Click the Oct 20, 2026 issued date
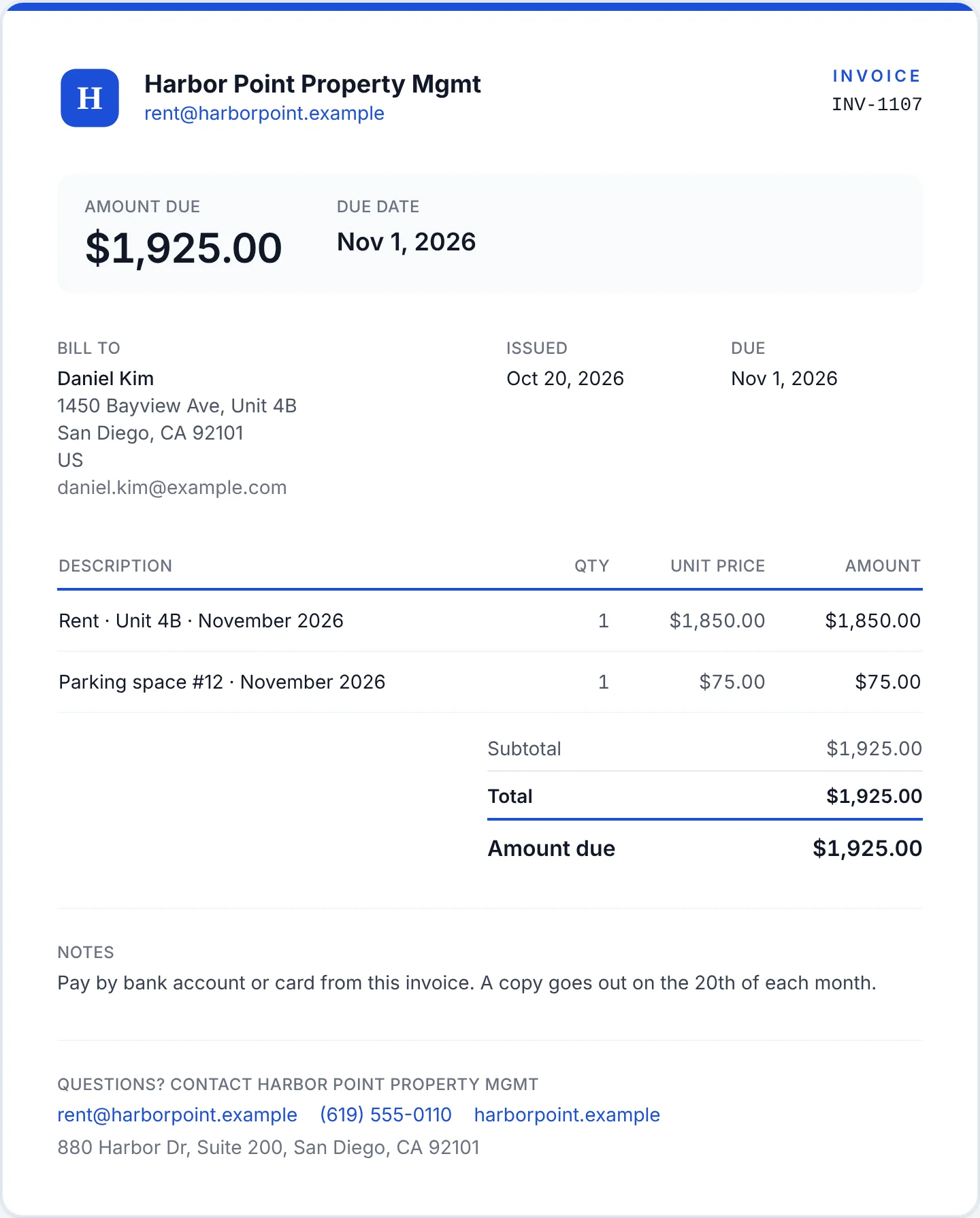This screenshot has height=1218, width=980. (x=565, y=378)
